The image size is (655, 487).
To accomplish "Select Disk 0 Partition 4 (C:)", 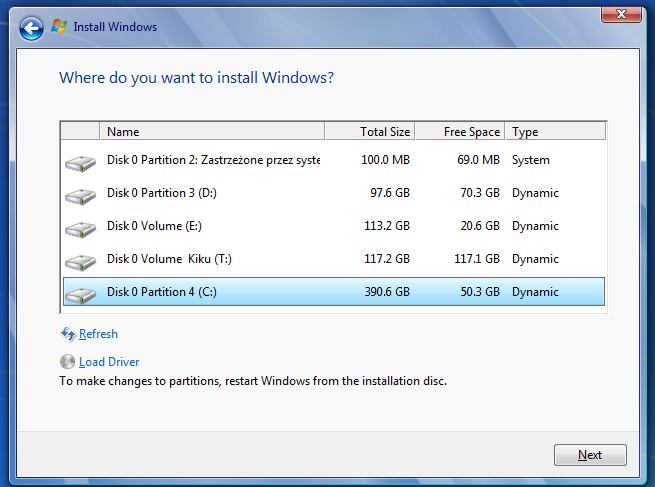I will (334, 292).
